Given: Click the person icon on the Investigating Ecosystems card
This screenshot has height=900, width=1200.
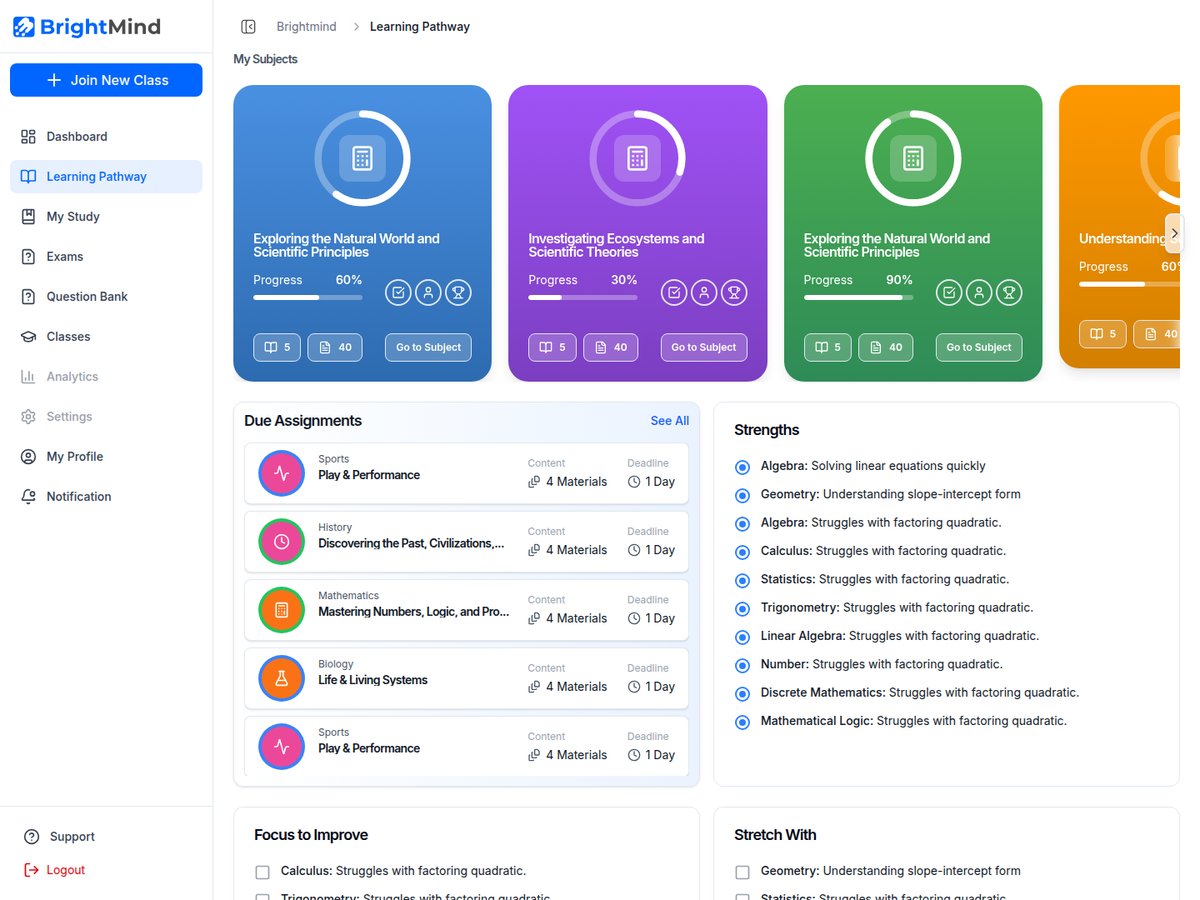Looking at the screenshot, I should (x=704, y=293).
